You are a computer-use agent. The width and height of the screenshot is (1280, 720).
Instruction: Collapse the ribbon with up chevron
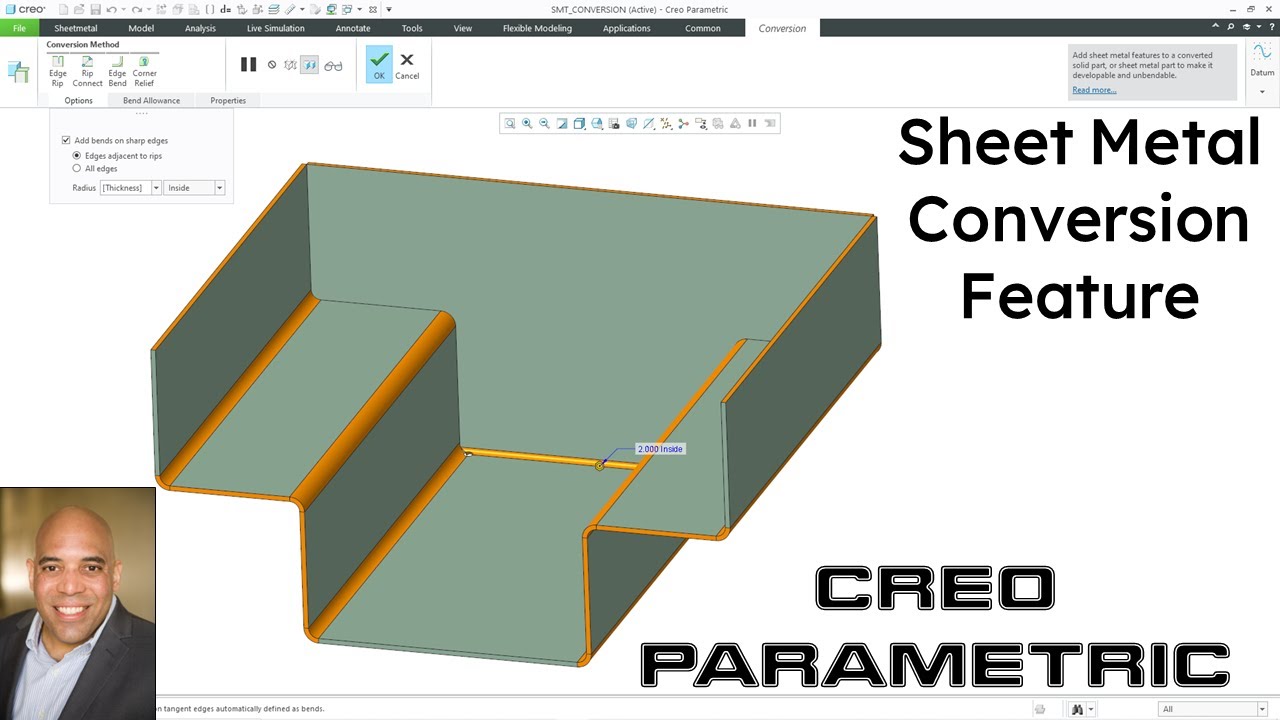coord(1216,28)
